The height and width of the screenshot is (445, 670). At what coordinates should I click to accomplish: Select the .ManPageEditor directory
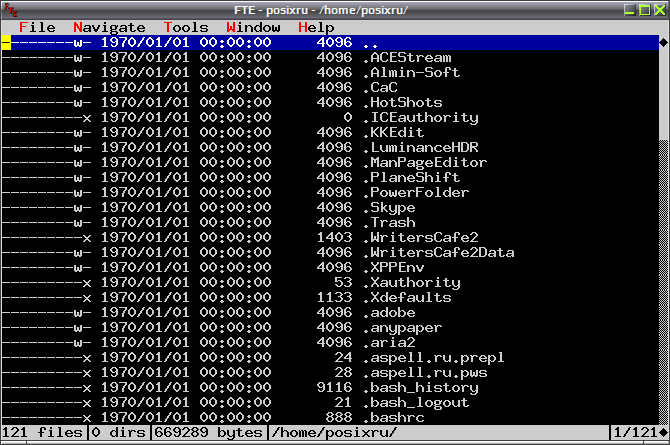click(330, 162)
